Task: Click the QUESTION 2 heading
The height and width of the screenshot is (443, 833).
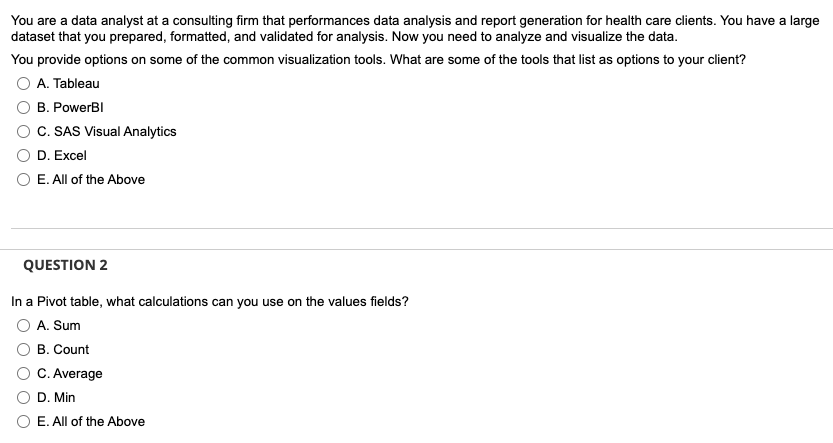Action: click(x=65, y=265)
